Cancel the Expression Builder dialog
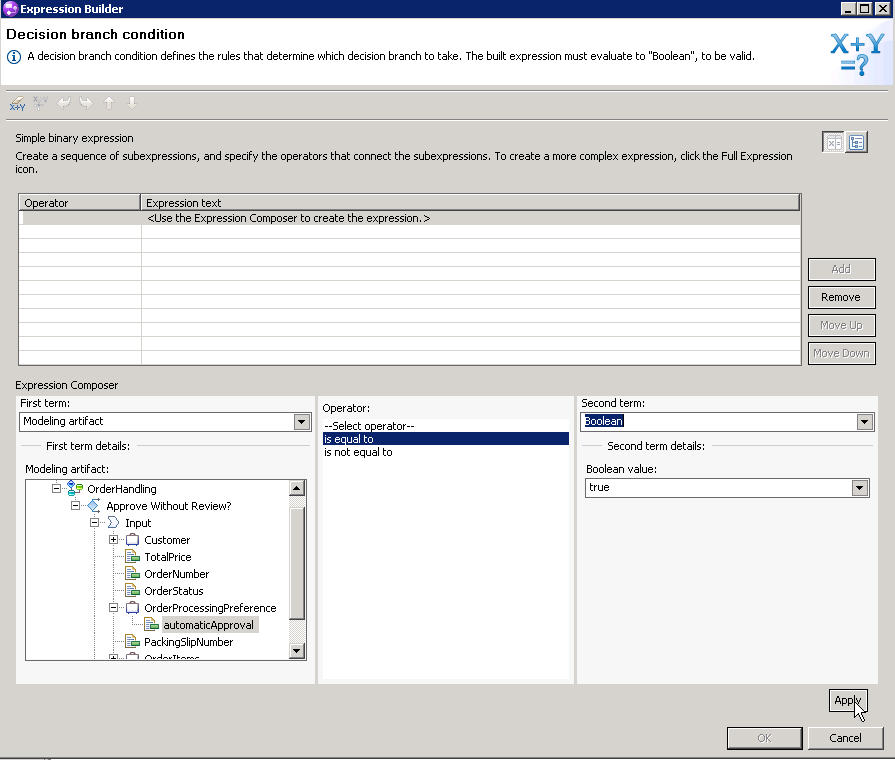The width and height of the screenshot is (895, 760). point(845,738)
